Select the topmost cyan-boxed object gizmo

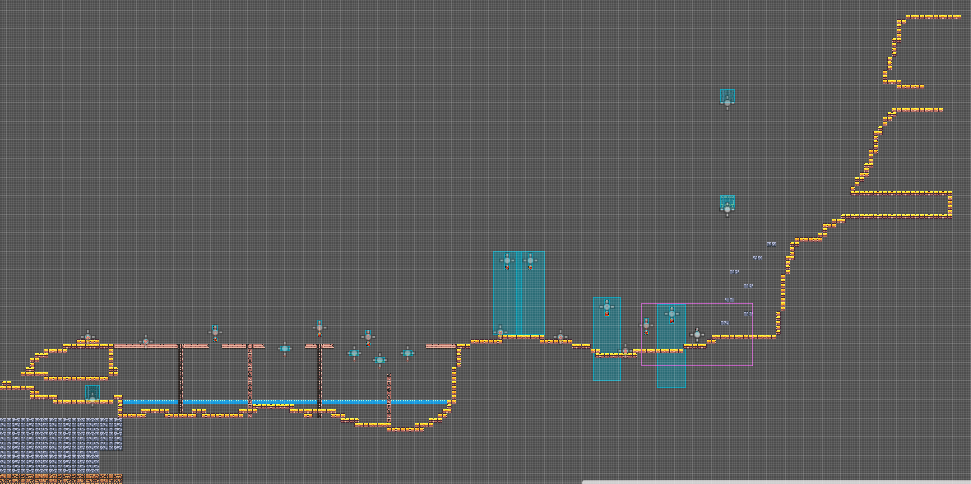point(727,97)
